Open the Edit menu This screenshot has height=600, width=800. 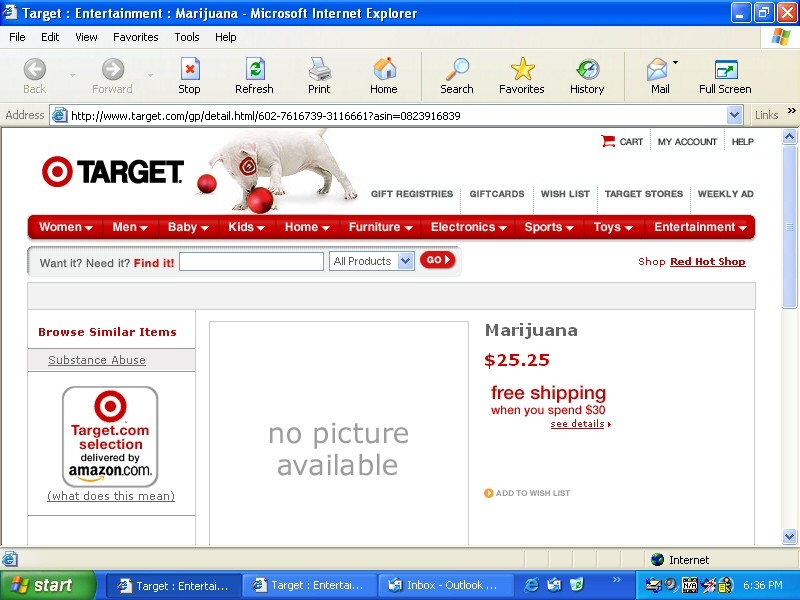50,37
